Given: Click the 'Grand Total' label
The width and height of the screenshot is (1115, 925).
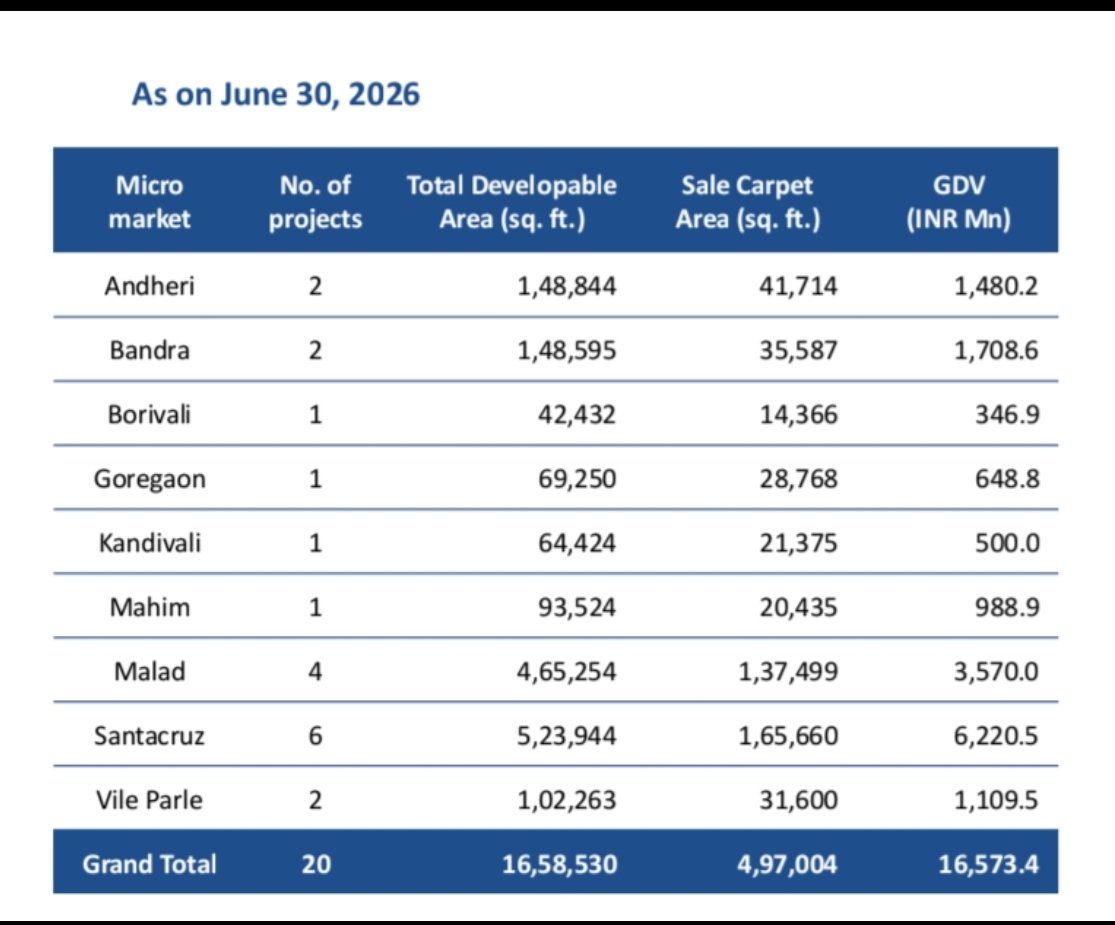Looking at the screenshot, I should [149, 864].
